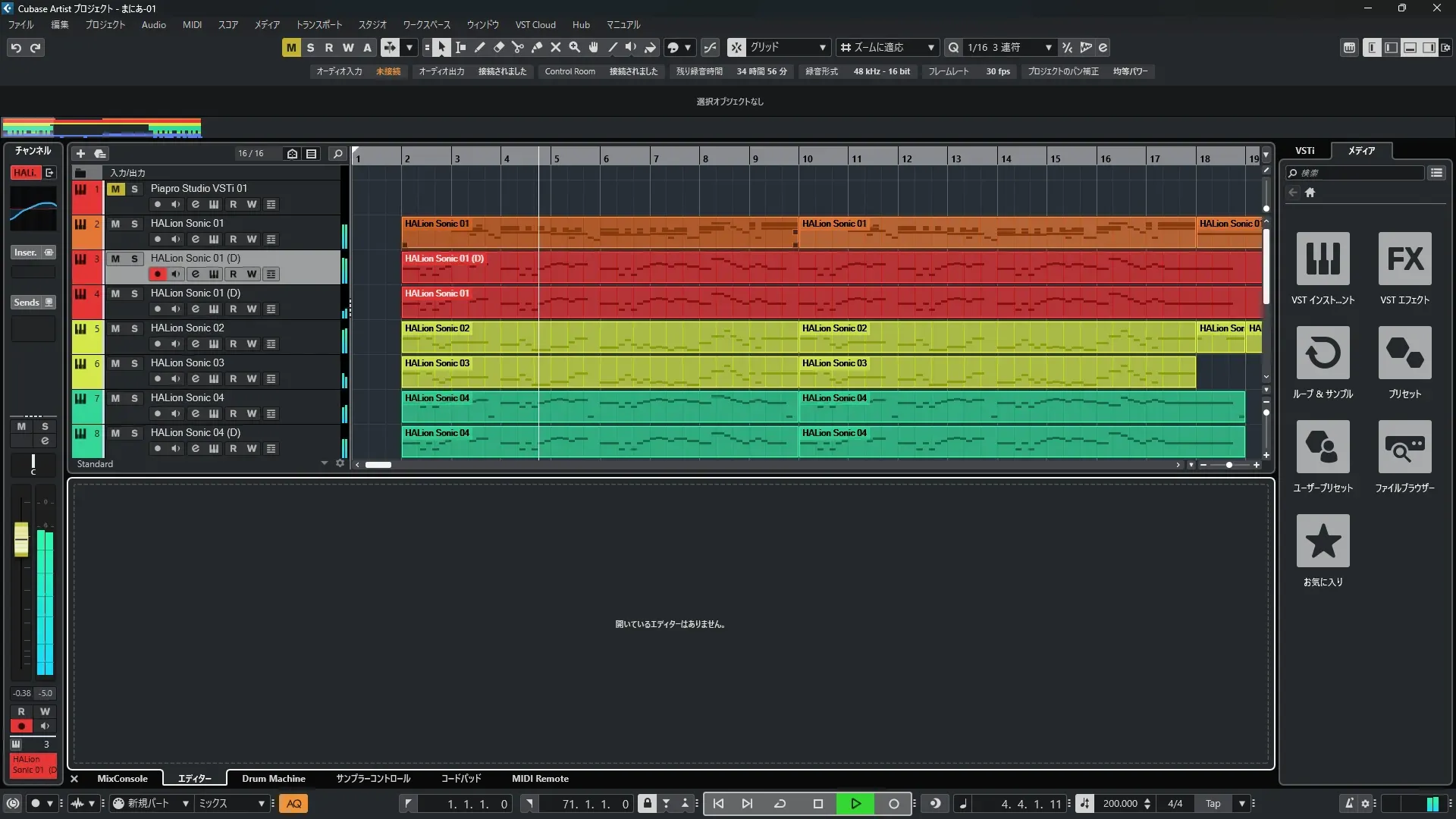
Task: Select the Scissors split tool
Action: pyautogui.click(x=518, y=47)
